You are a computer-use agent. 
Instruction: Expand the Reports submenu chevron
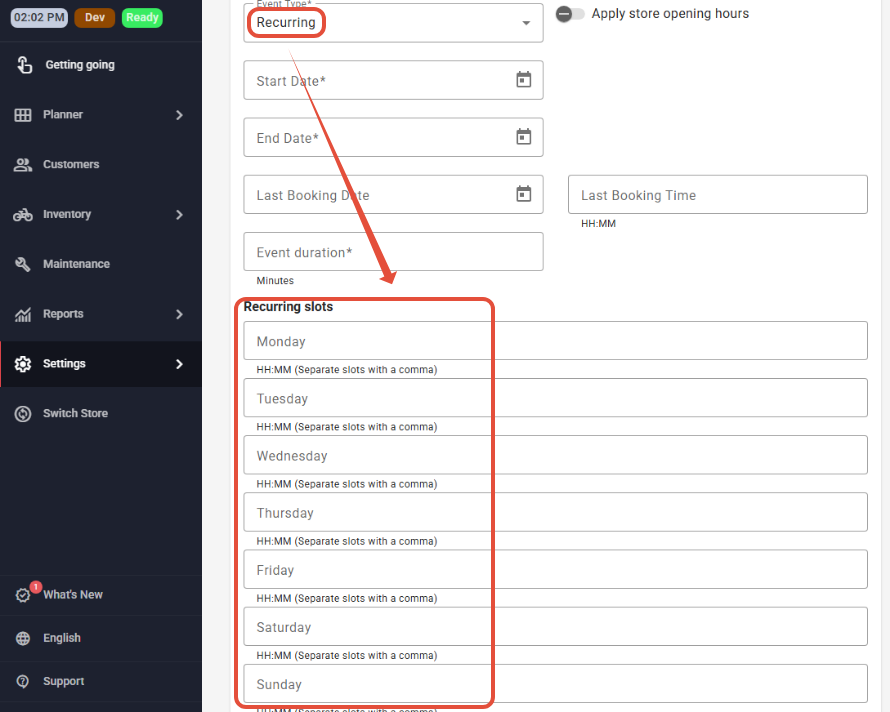[x=179, y=314]
